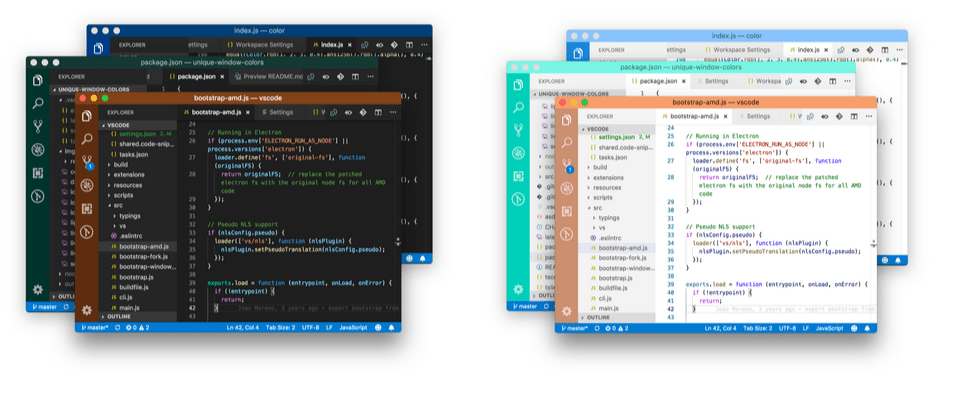
Task: Switch to Settings tab in light teal window
Action: pyautogui.click(x=716, y=81)
